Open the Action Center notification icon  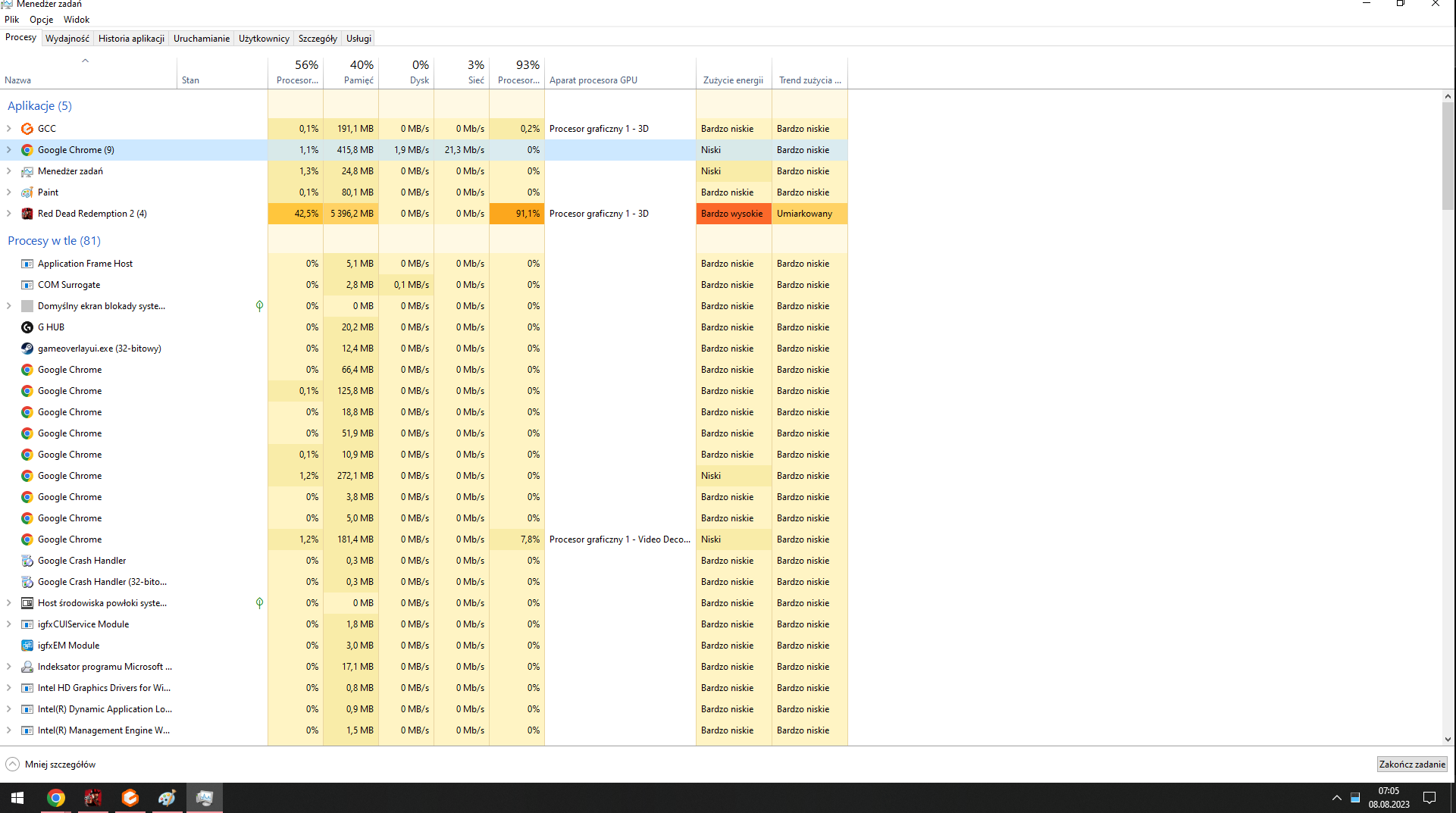click(1429, 797)
